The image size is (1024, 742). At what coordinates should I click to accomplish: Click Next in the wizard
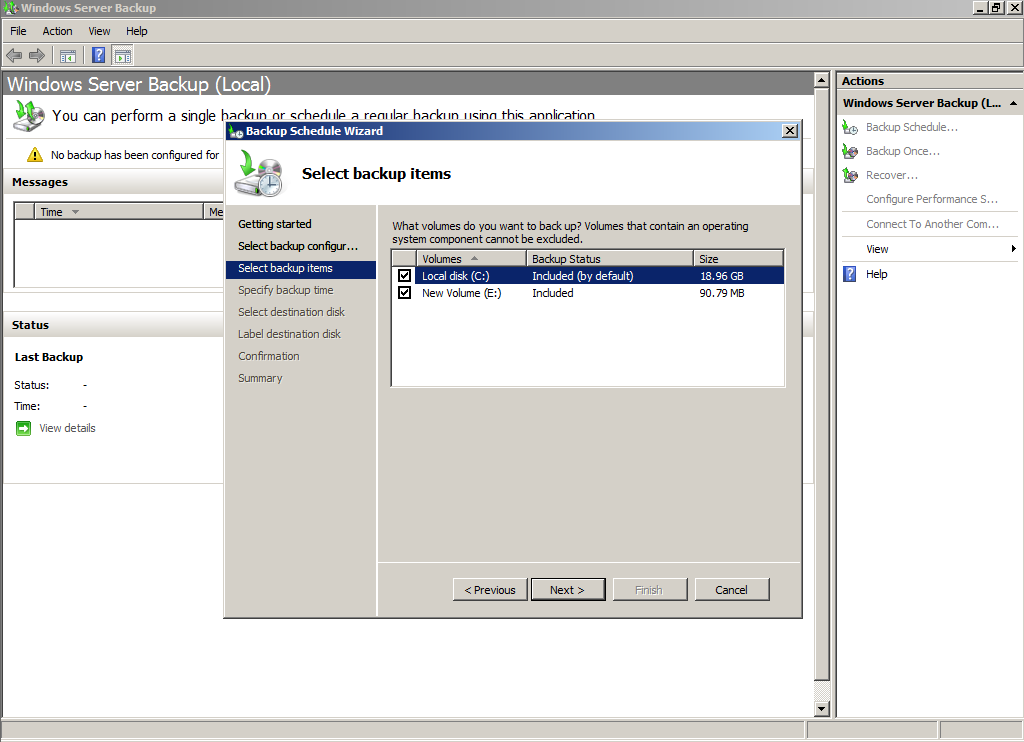[x=568, y=590]
